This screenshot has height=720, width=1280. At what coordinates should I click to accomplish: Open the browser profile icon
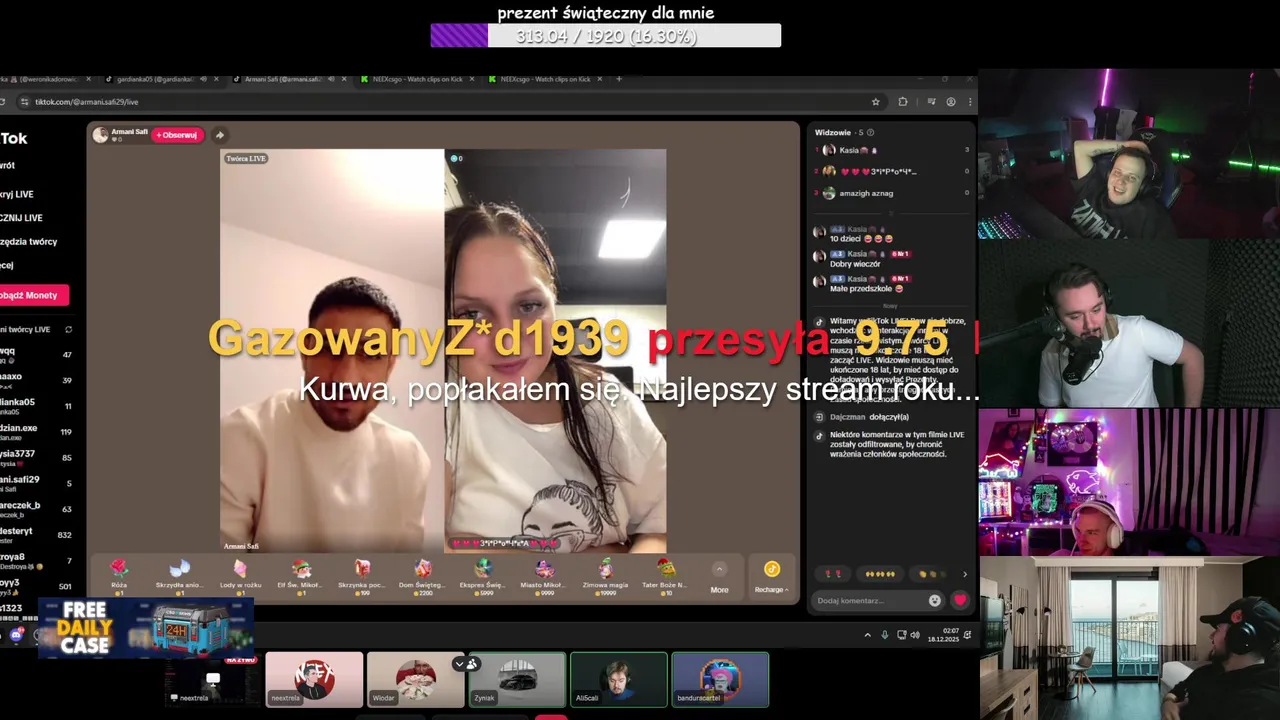pos(951,102)
